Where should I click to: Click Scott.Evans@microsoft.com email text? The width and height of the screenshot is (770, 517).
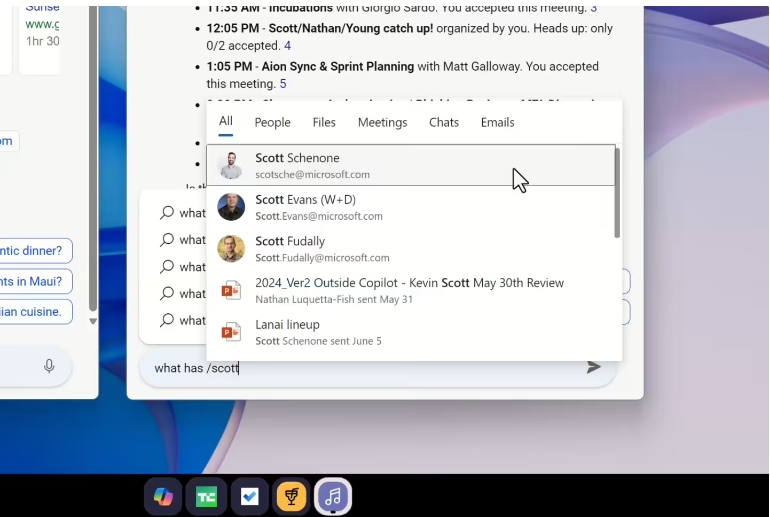(319, 216)
